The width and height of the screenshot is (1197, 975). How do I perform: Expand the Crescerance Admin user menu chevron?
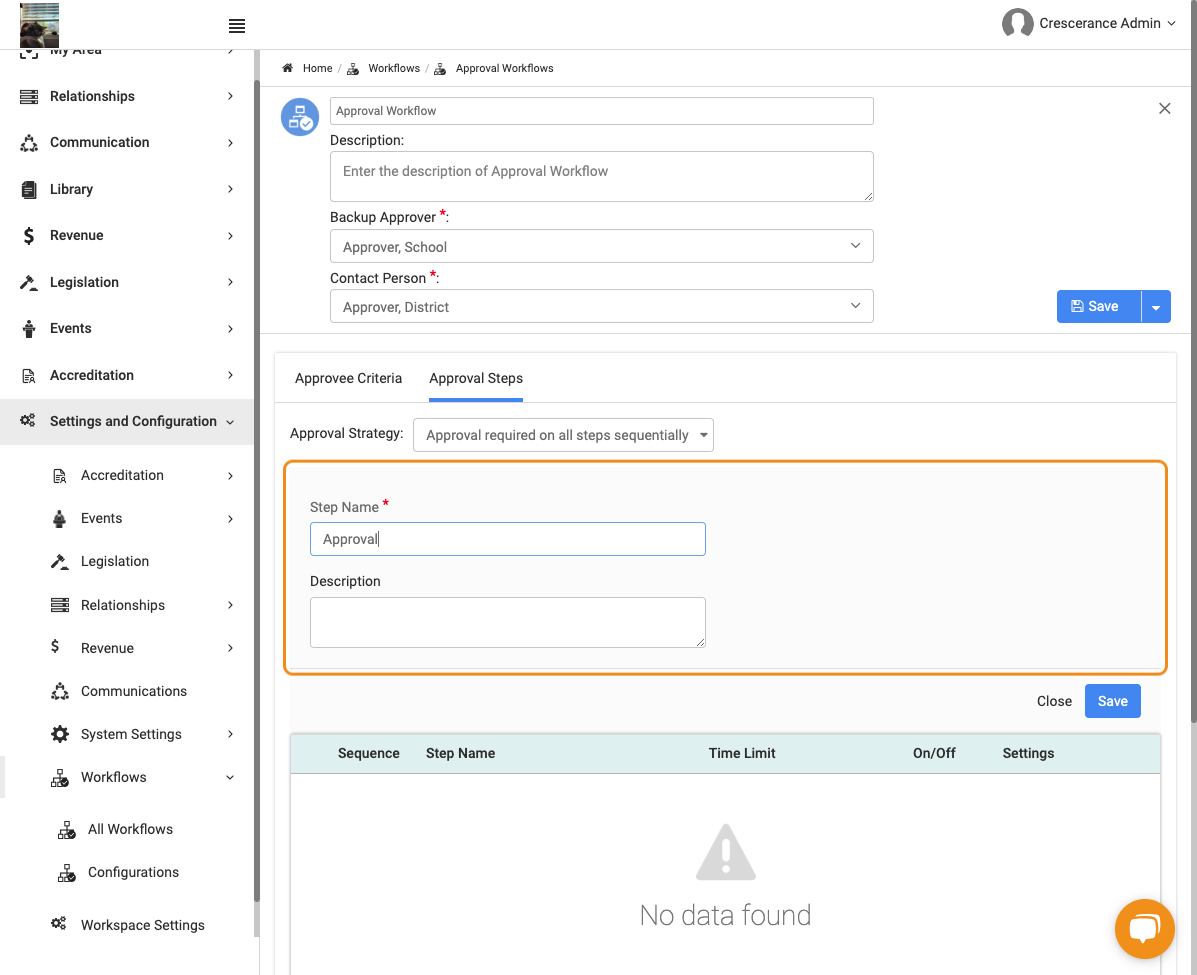point(1172,24)
